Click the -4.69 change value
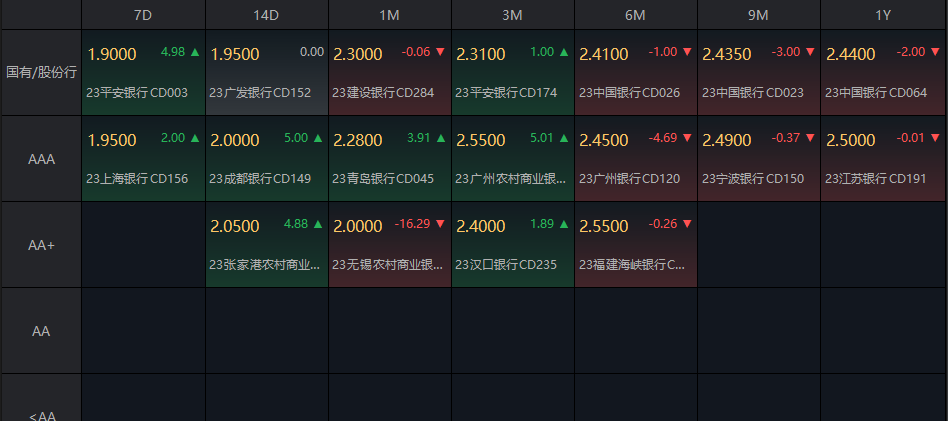 [663, 138]
